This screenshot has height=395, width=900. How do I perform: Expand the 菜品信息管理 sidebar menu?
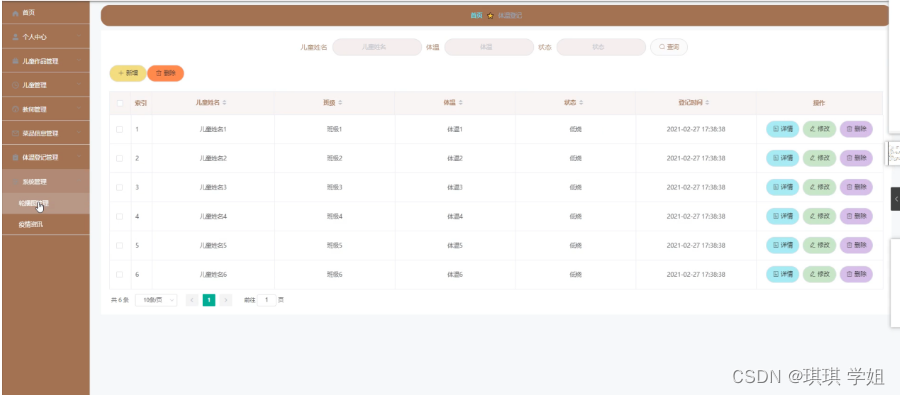[45, 133]
